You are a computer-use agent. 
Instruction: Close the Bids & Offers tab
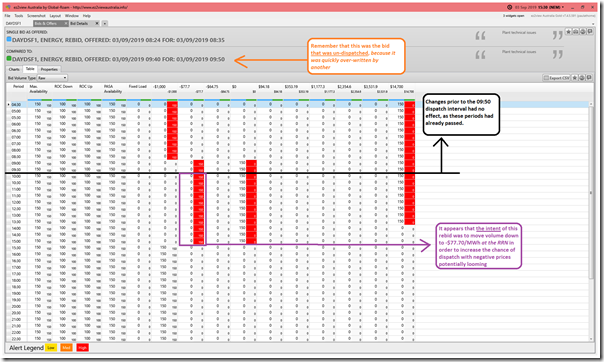66,23
